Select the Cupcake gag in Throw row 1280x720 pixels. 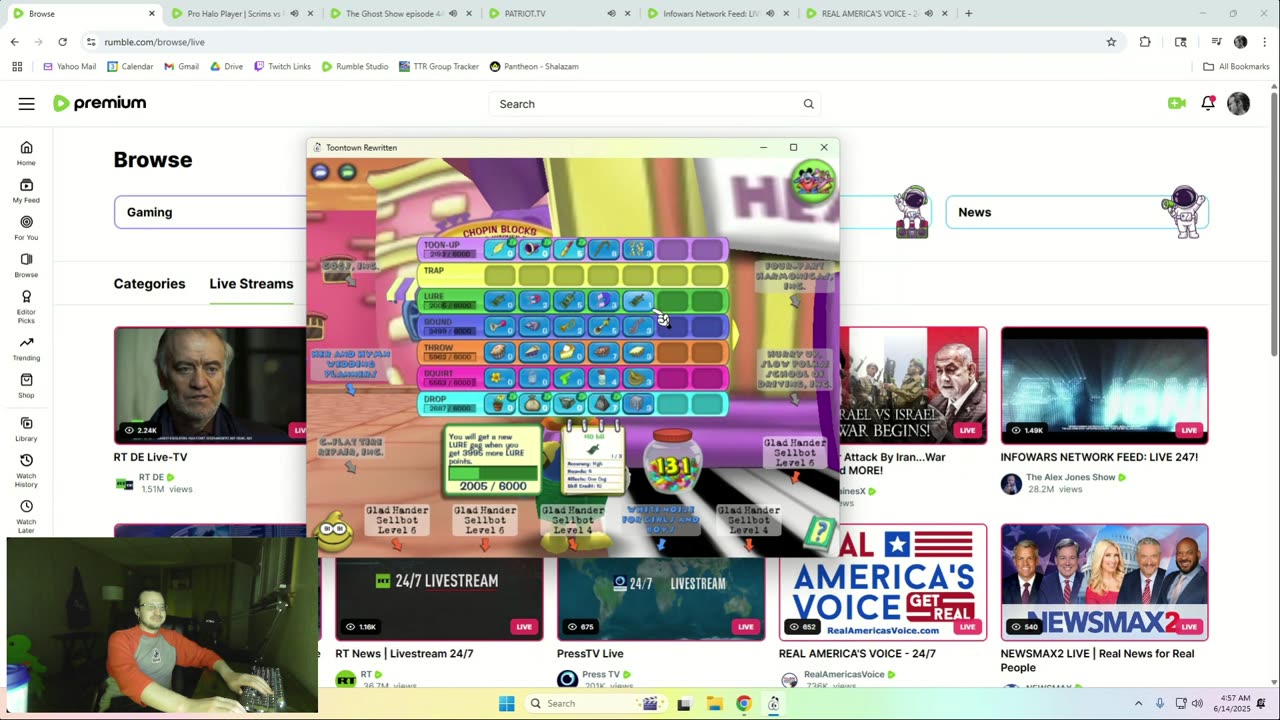(x=499, y=353)
